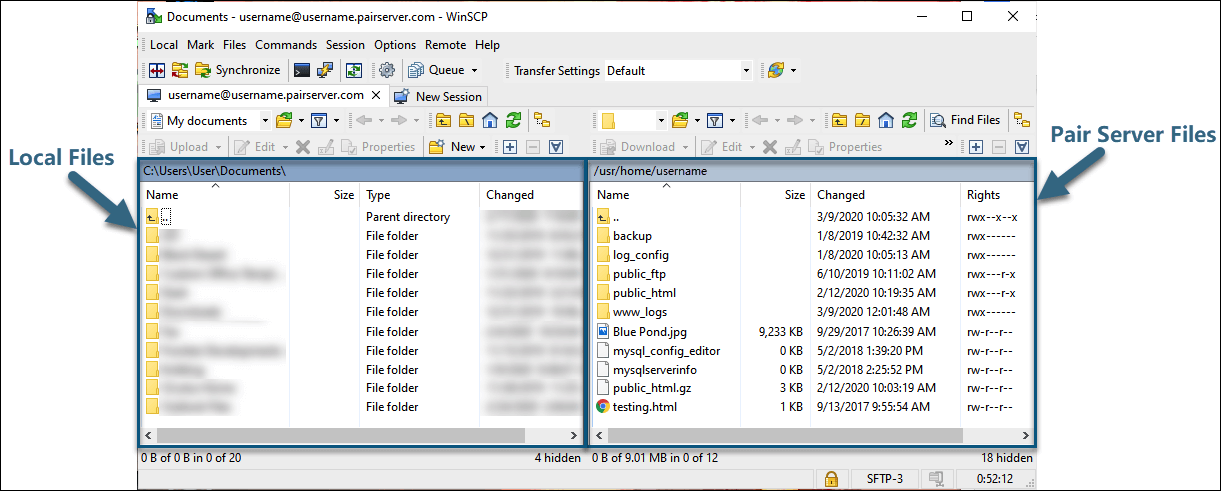1221x491 pixels.
Task: Select the public_html folder
Action: click(x=644, y=293)
